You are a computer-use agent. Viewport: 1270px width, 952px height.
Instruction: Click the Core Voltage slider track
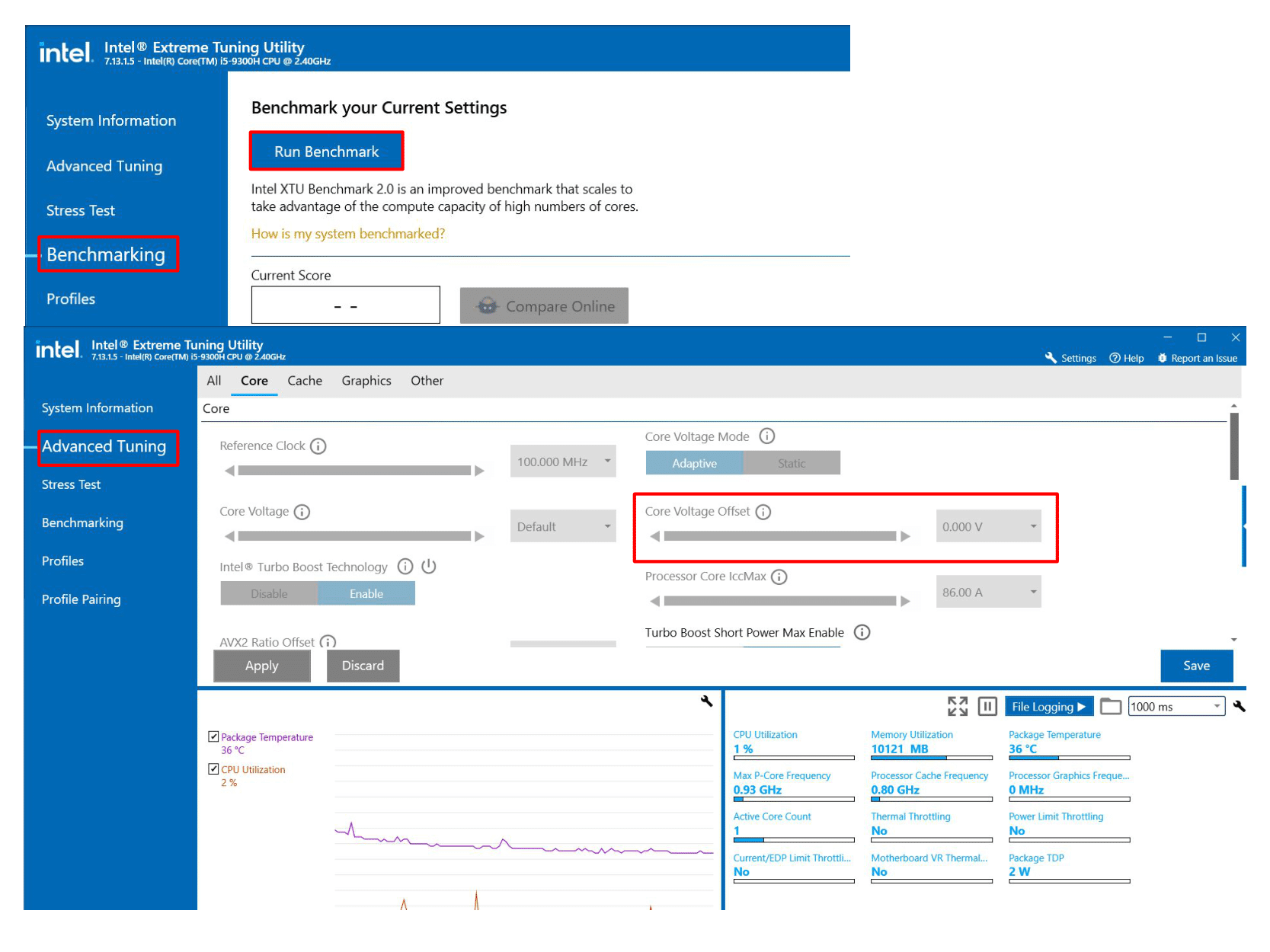[354, 536]
